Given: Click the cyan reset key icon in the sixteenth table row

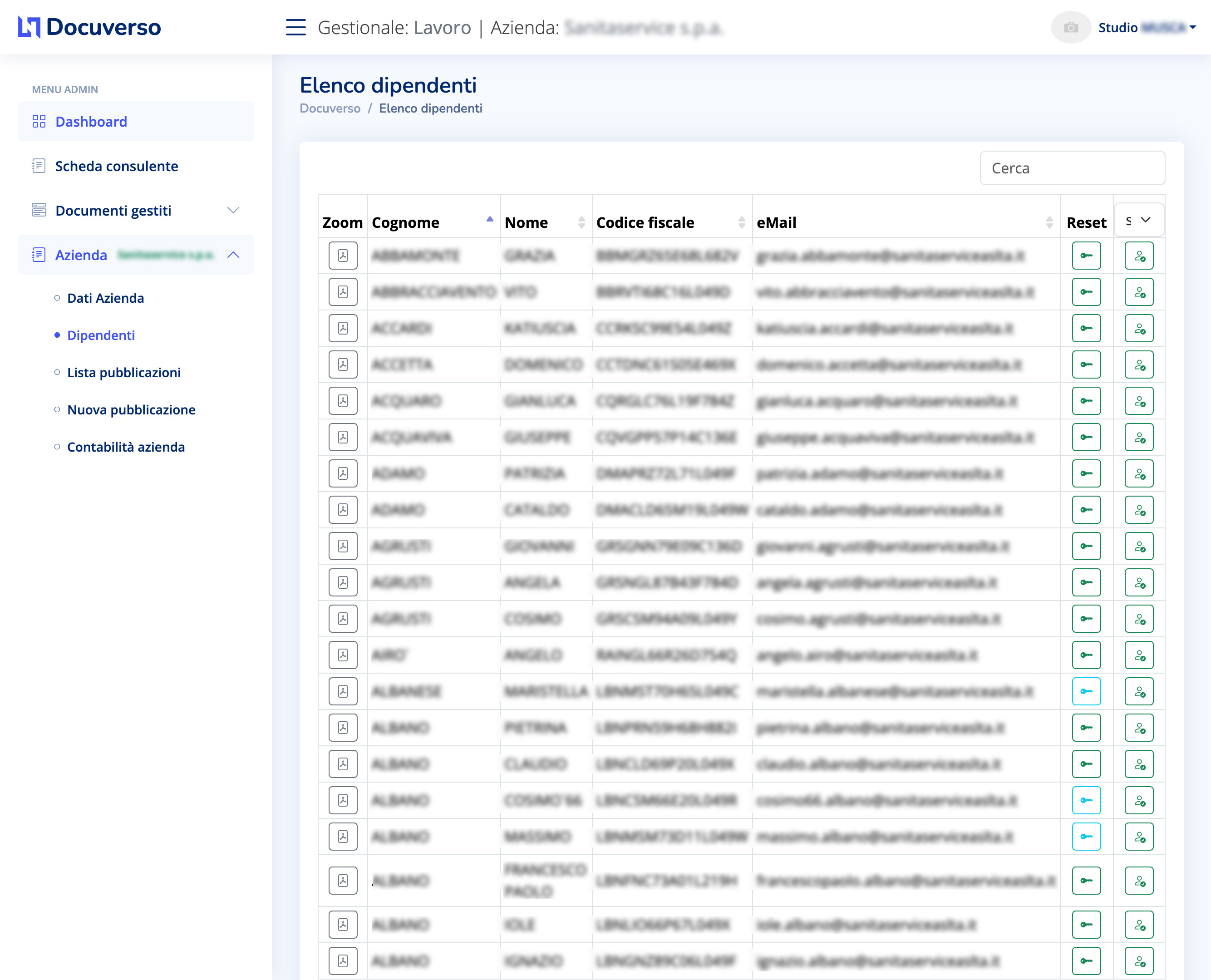Looking at the screenshot, I should point(1086,801).
